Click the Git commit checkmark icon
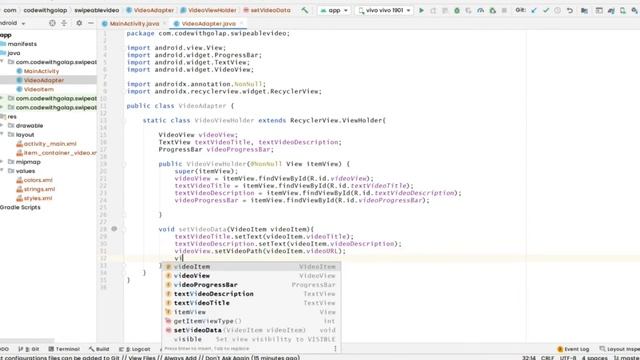640x360 pixels. (x=546, y=10)
